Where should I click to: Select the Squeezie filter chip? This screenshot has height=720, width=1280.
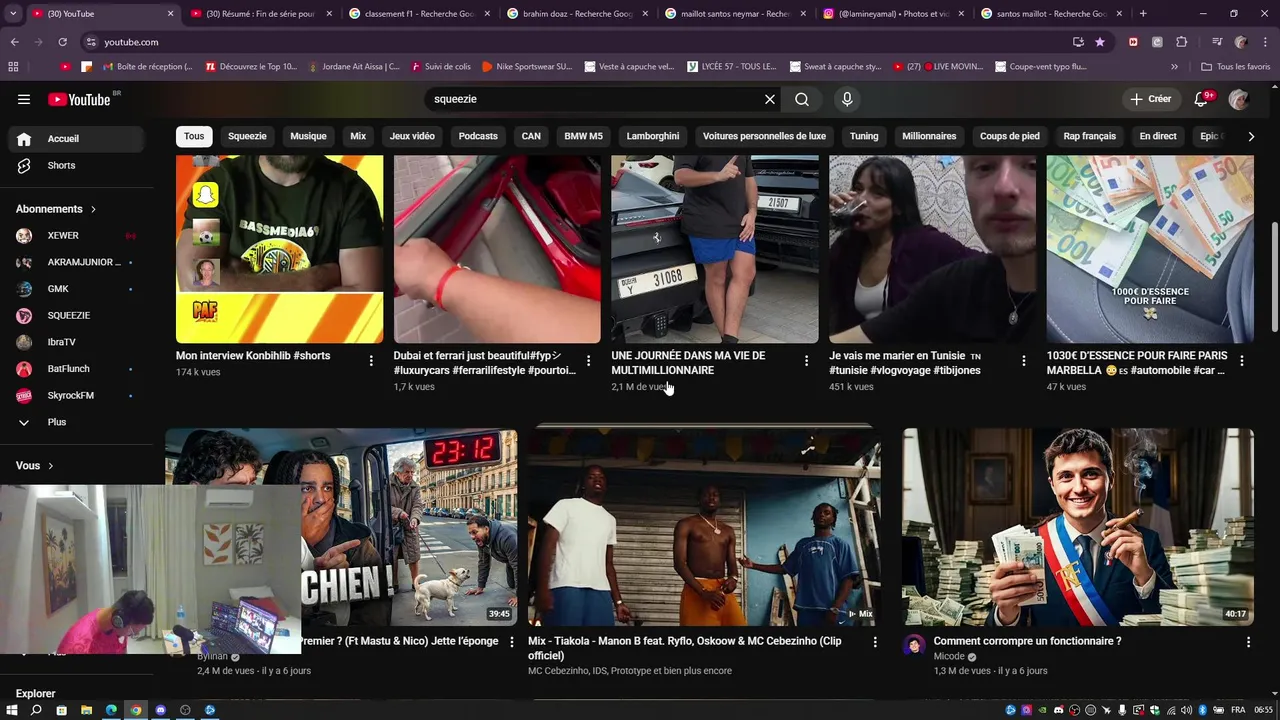[x=247, y=136]
